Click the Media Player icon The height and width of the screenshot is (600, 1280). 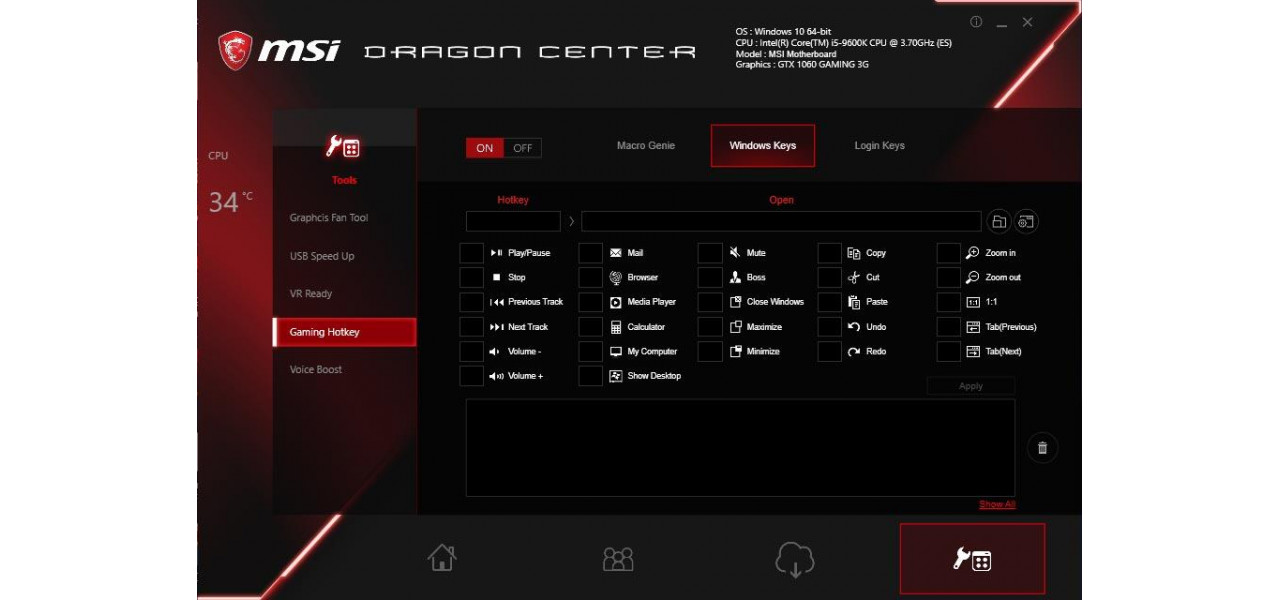coord(616,302)
